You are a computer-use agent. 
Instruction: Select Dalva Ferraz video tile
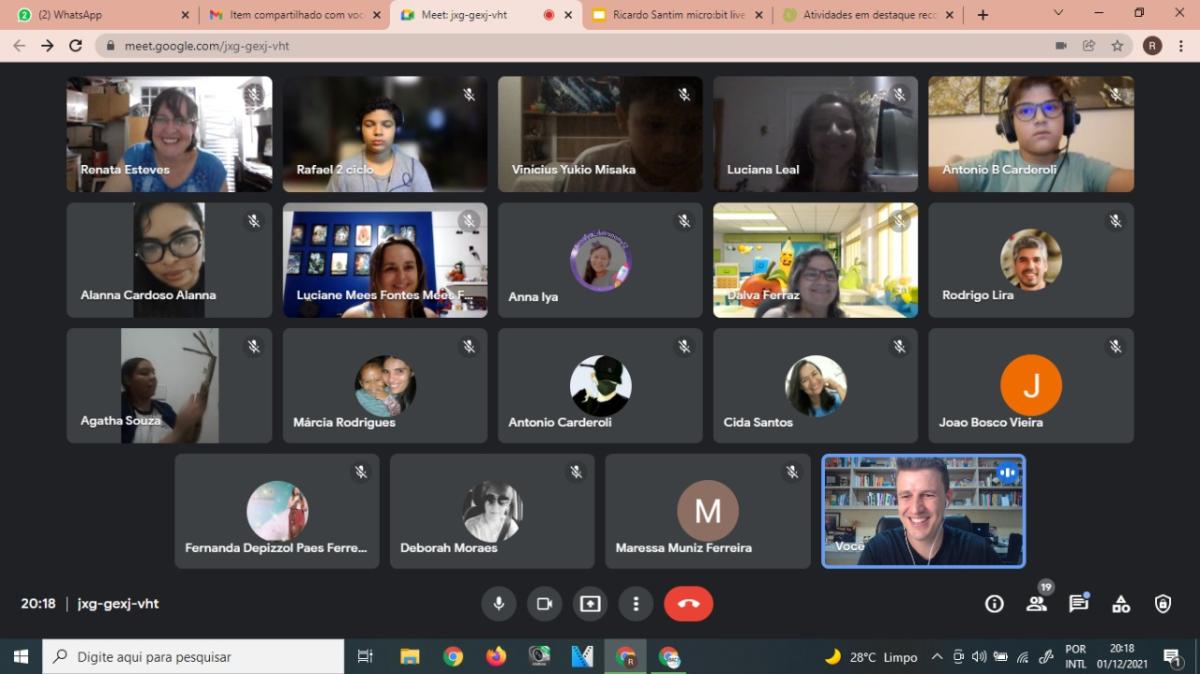pos(815,260)
